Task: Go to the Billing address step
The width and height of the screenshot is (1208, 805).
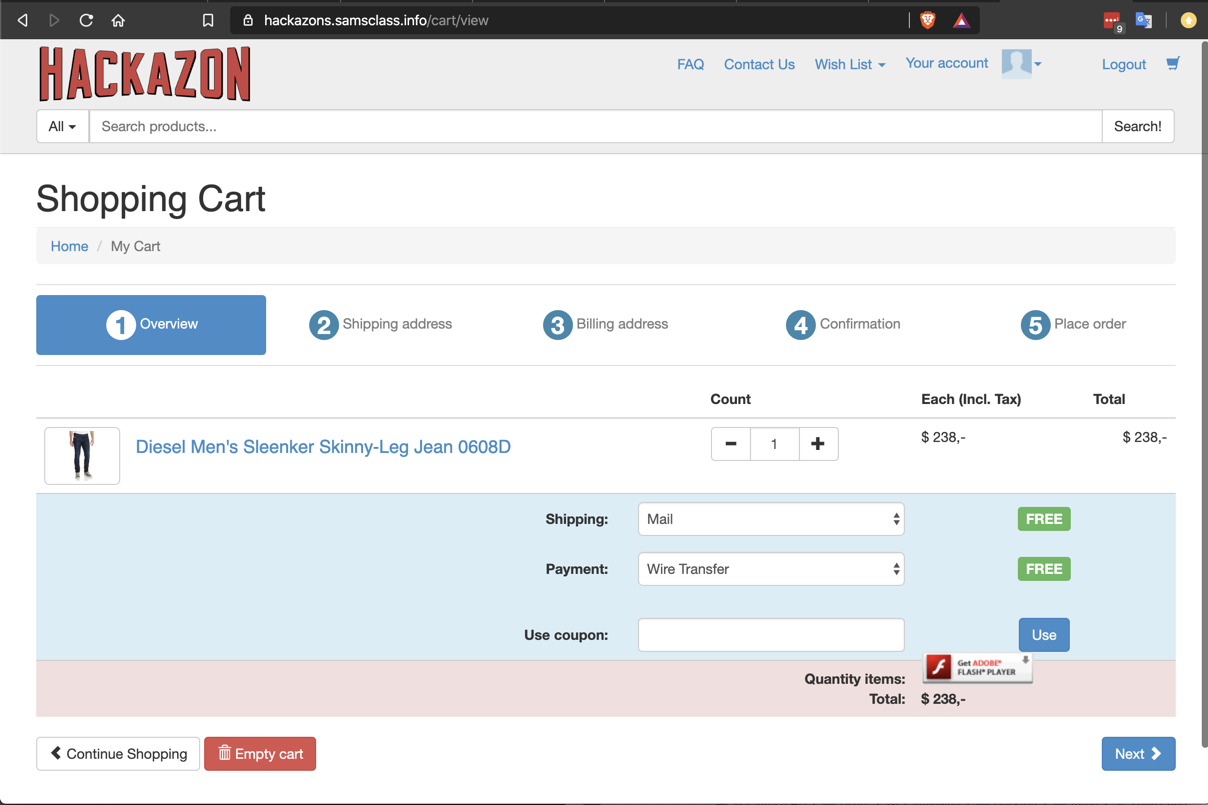Action: tap(606, 324)
